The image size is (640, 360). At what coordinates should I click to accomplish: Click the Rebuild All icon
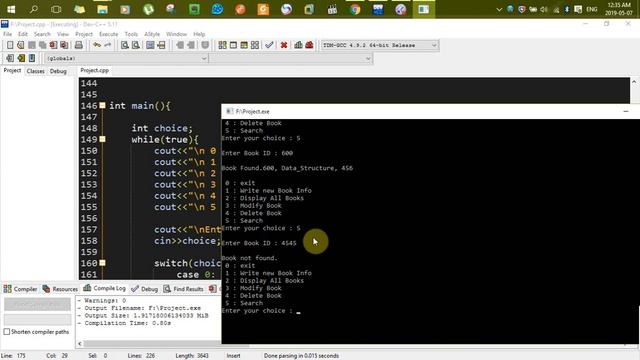(255, 45)
